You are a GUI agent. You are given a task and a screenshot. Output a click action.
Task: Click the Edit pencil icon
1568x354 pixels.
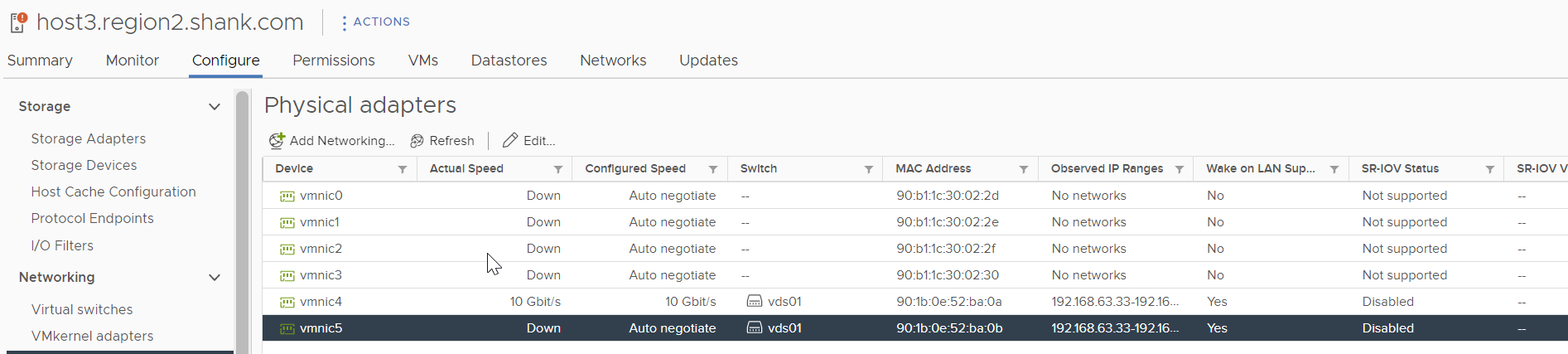click(x=510, y=140)
